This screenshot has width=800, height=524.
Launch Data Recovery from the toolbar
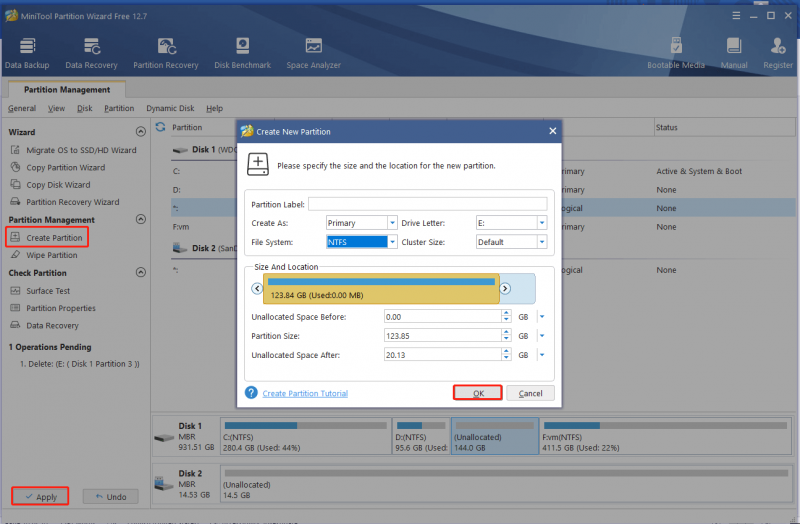coord(91,53)
